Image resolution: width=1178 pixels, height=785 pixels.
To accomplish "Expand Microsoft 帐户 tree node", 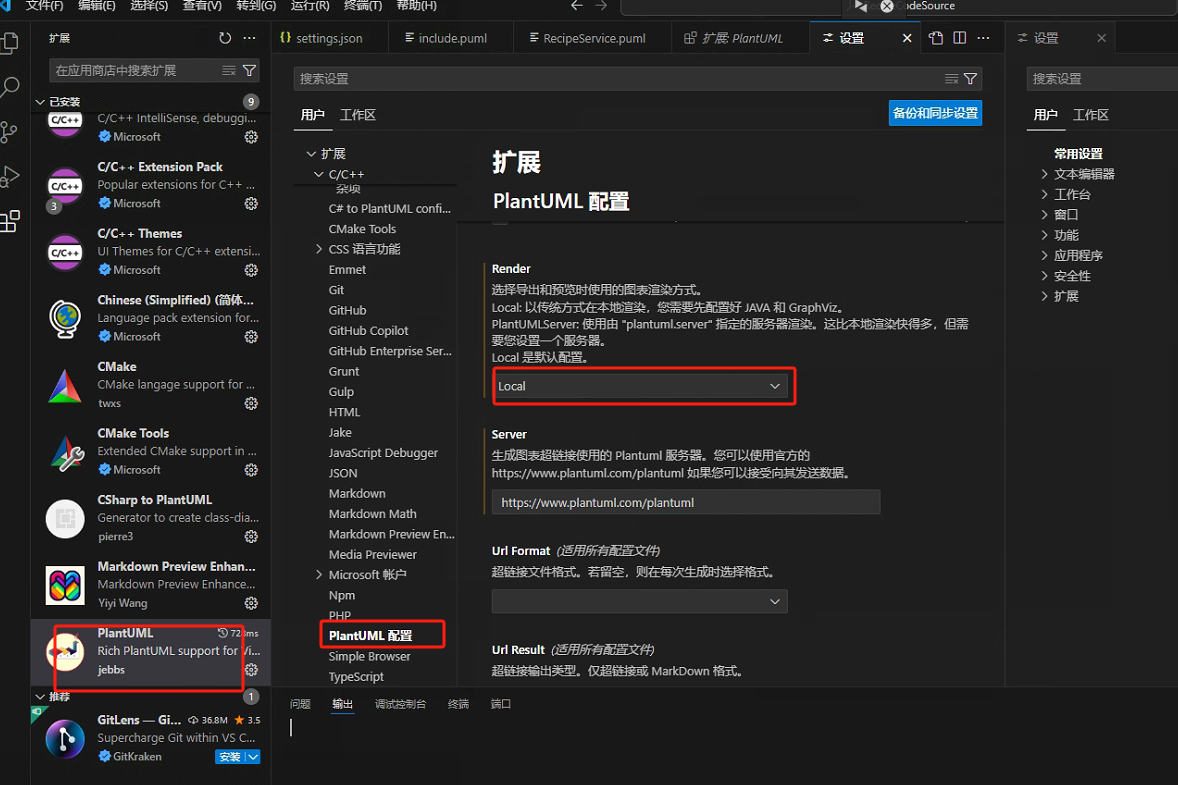I will pyautogui.click(x=319, y=575).
